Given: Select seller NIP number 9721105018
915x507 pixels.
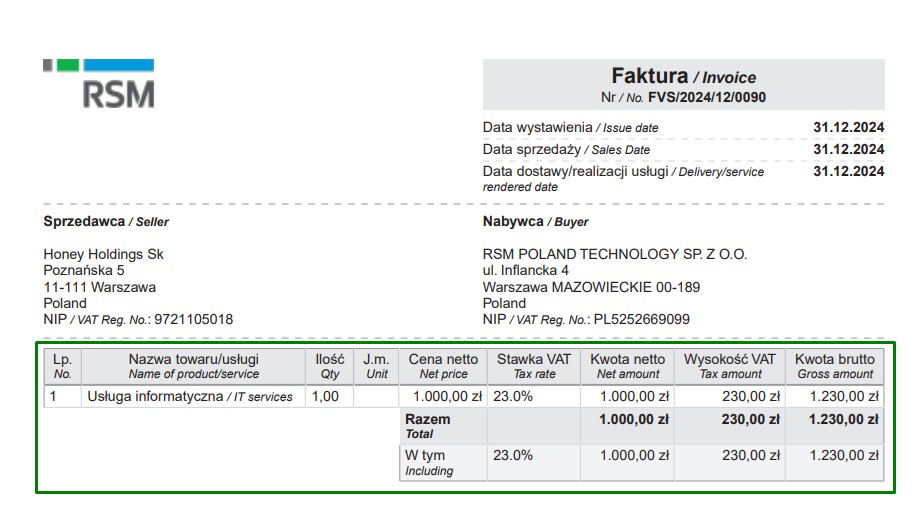Looking at the screenshot, I should click(194, 319).
